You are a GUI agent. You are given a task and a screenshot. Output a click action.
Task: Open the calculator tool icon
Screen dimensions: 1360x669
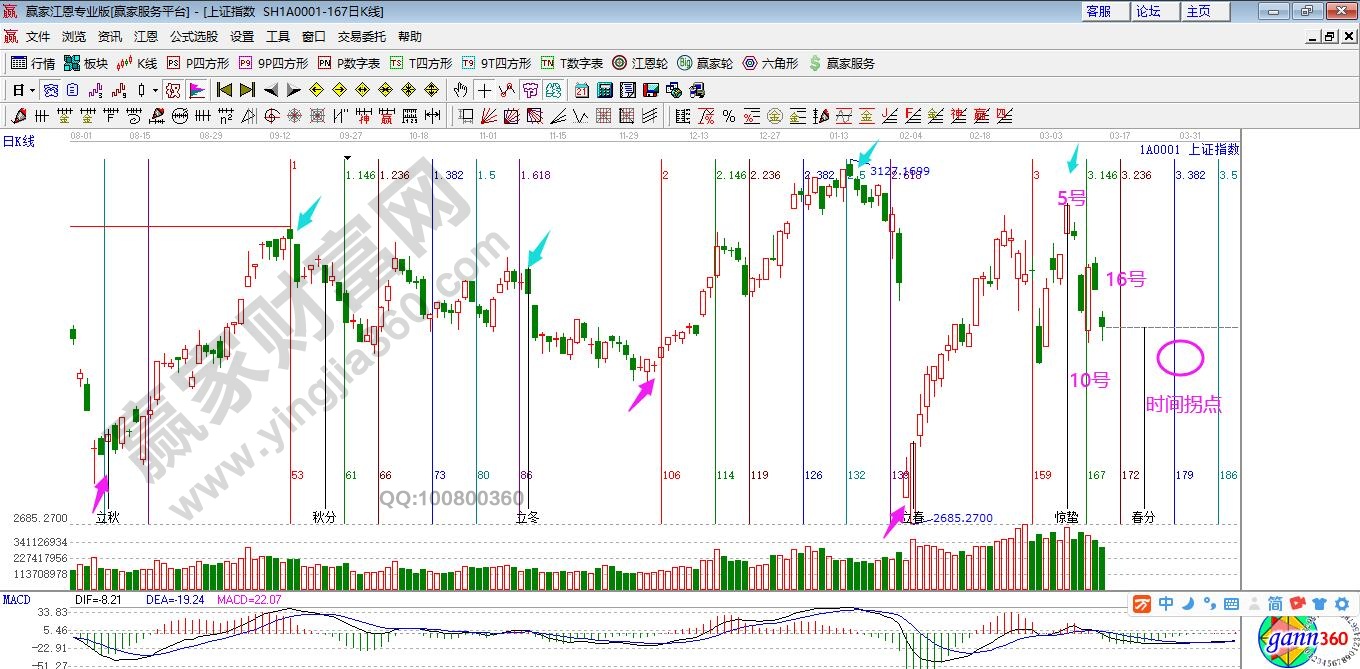[604, 90]
